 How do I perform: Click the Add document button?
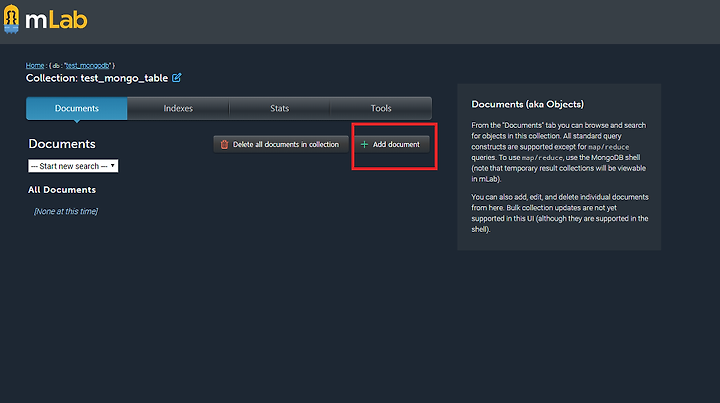[x=391, y=144]
